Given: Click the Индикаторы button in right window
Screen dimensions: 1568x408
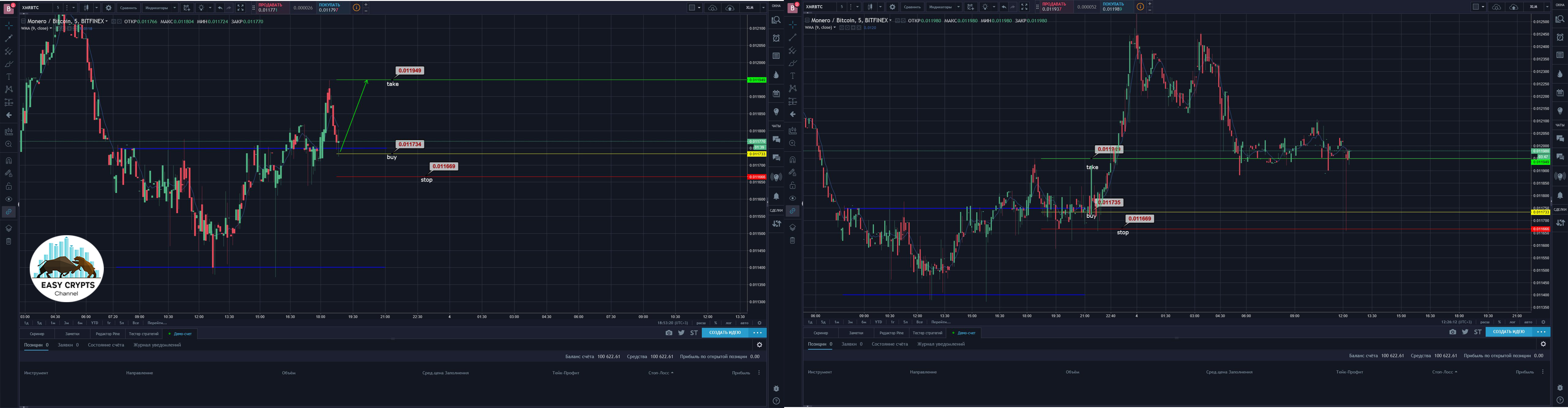Looking at the screenshot, I should pyautogui.click(x=940, y=7).
